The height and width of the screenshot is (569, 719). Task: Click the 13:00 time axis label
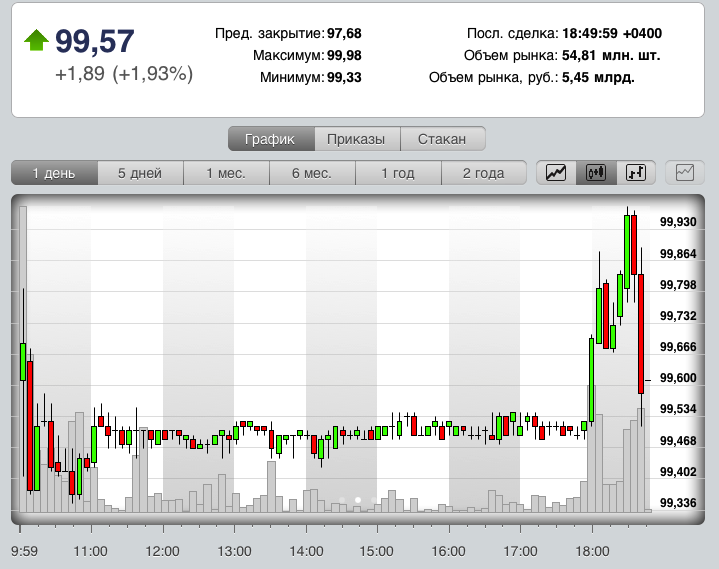coord(234,551)
